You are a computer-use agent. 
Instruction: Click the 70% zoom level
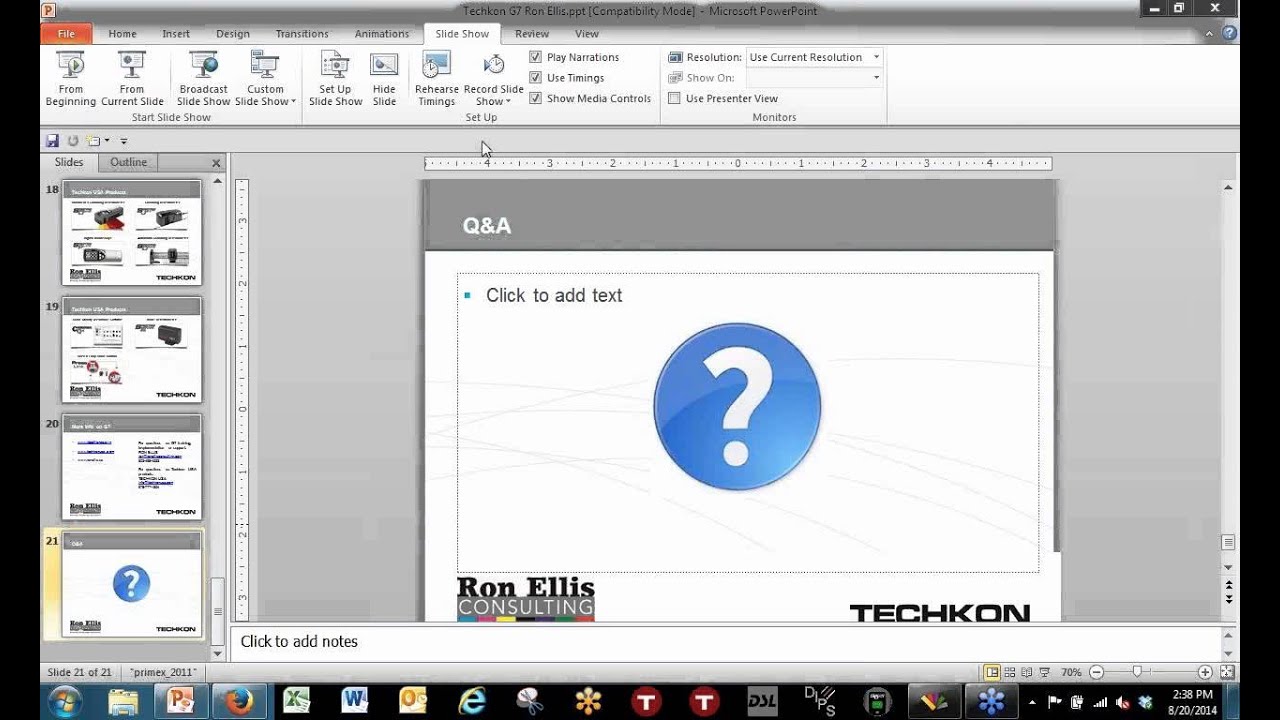pos(1071,673)
